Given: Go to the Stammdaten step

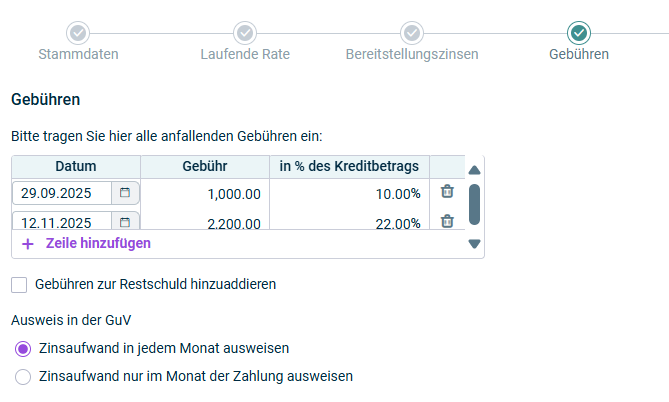Looking at the screenshot, I should coord(79,54).
